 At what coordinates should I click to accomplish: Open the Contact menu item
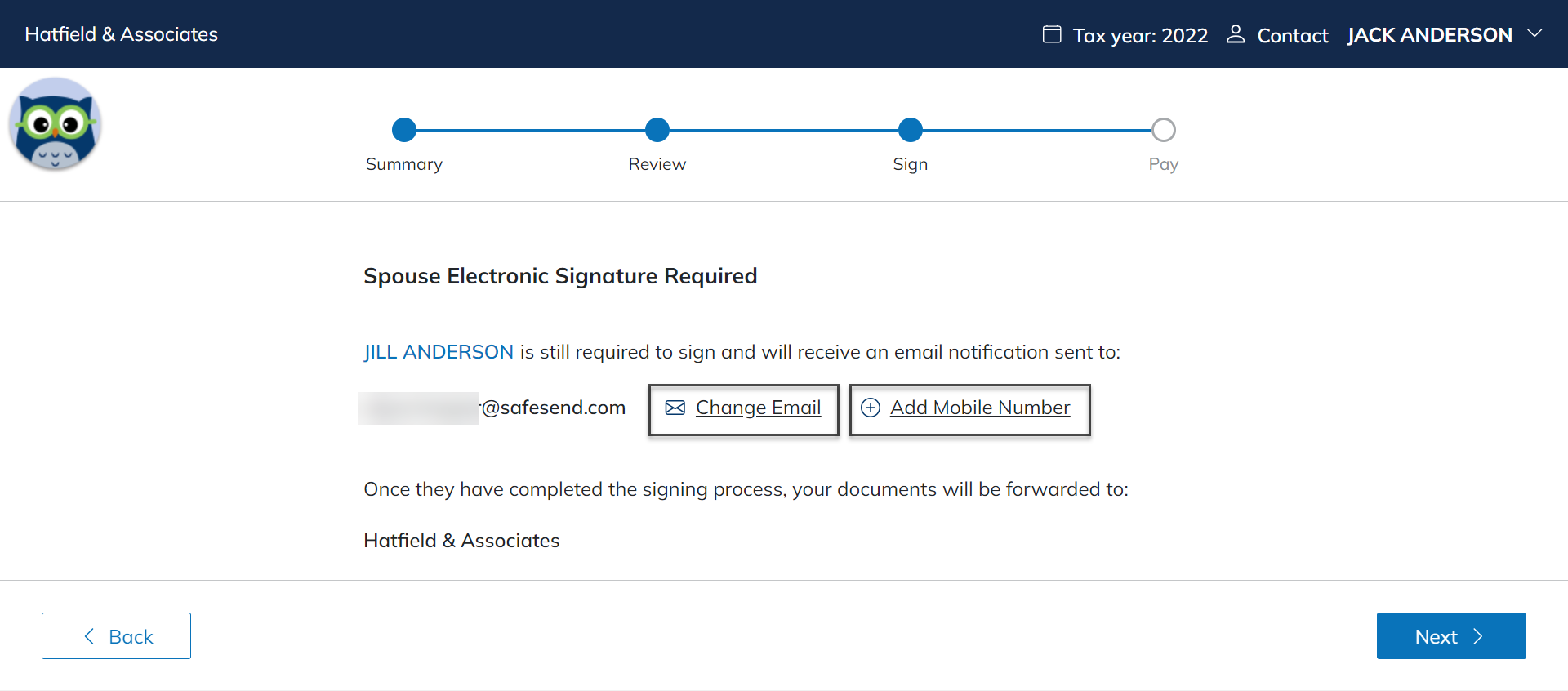1292,36
